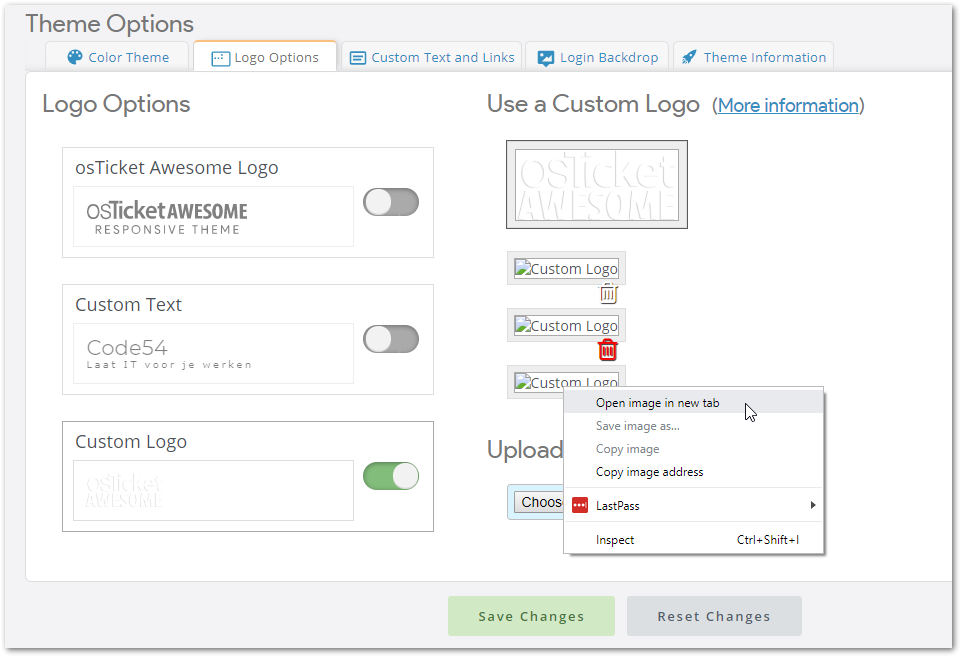The image size is (961, 657).
Task: Click the text icon on Custom Text and Links tab
Action: pyautogui.click(x=357, y=58)
